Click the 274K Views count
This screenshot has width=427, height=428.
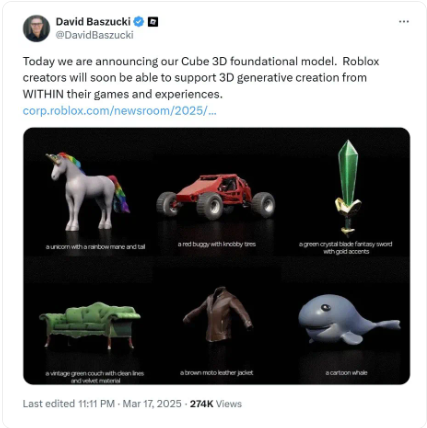(x=216, y=404)
